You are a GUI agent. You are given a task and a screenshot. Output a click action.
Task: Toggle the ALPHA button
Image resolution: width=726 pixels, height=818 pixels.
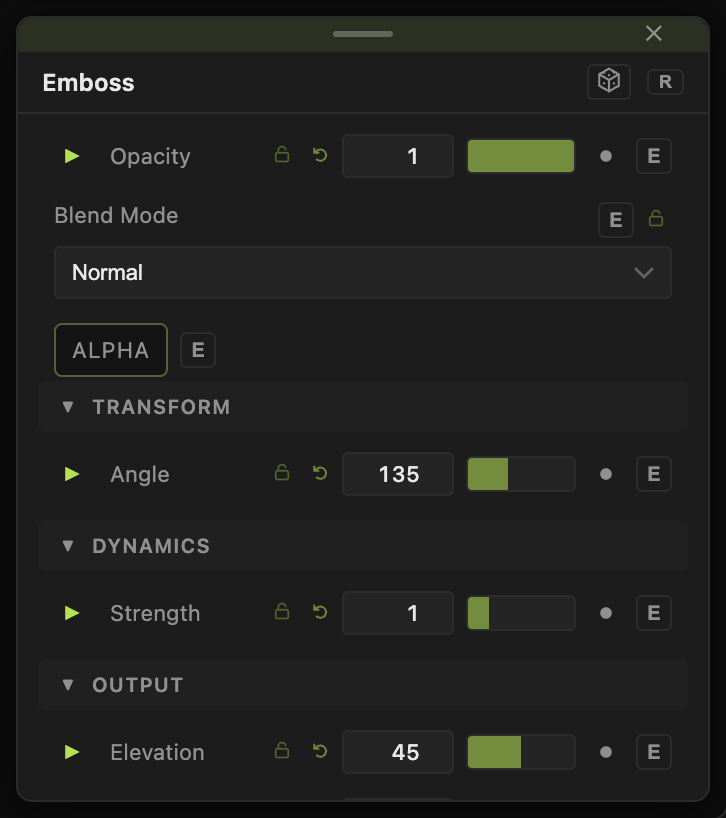(111, 350)
